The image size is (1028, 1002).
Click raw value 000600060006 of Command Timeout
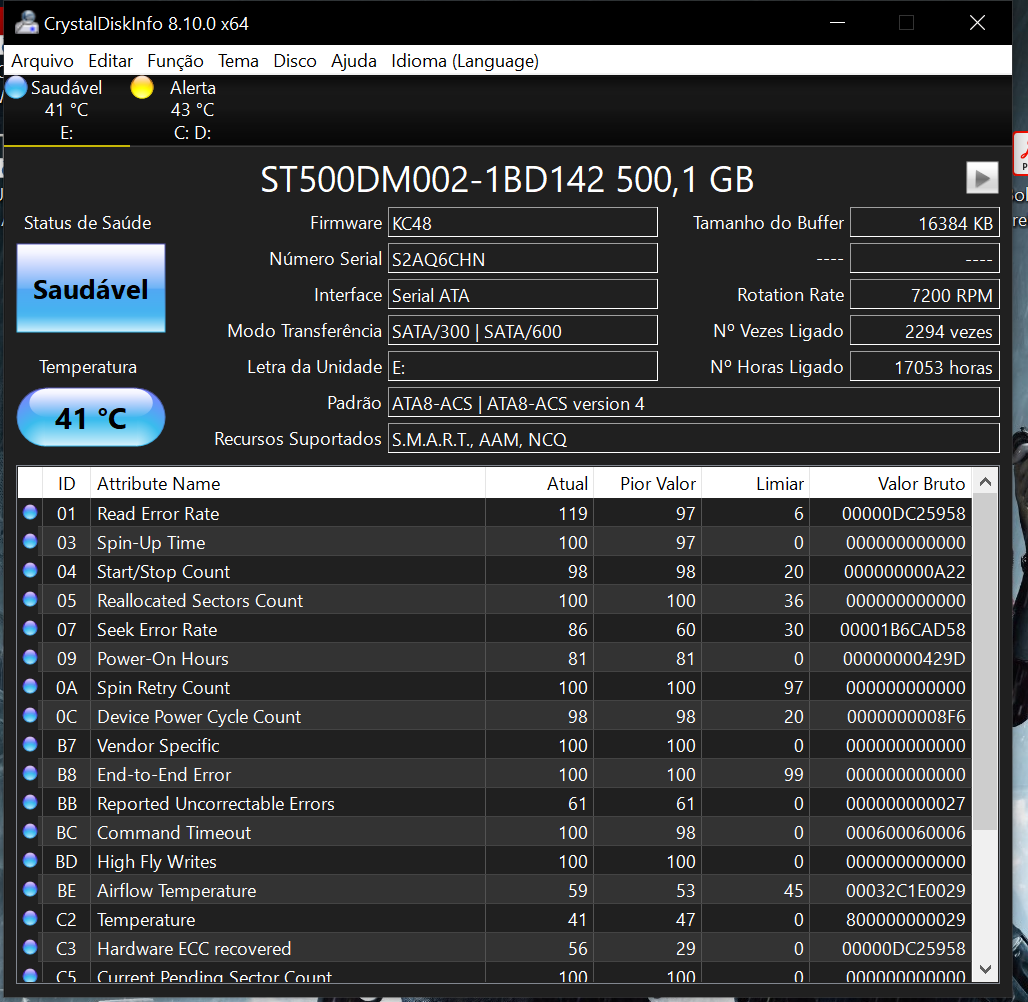pos(905,832)
